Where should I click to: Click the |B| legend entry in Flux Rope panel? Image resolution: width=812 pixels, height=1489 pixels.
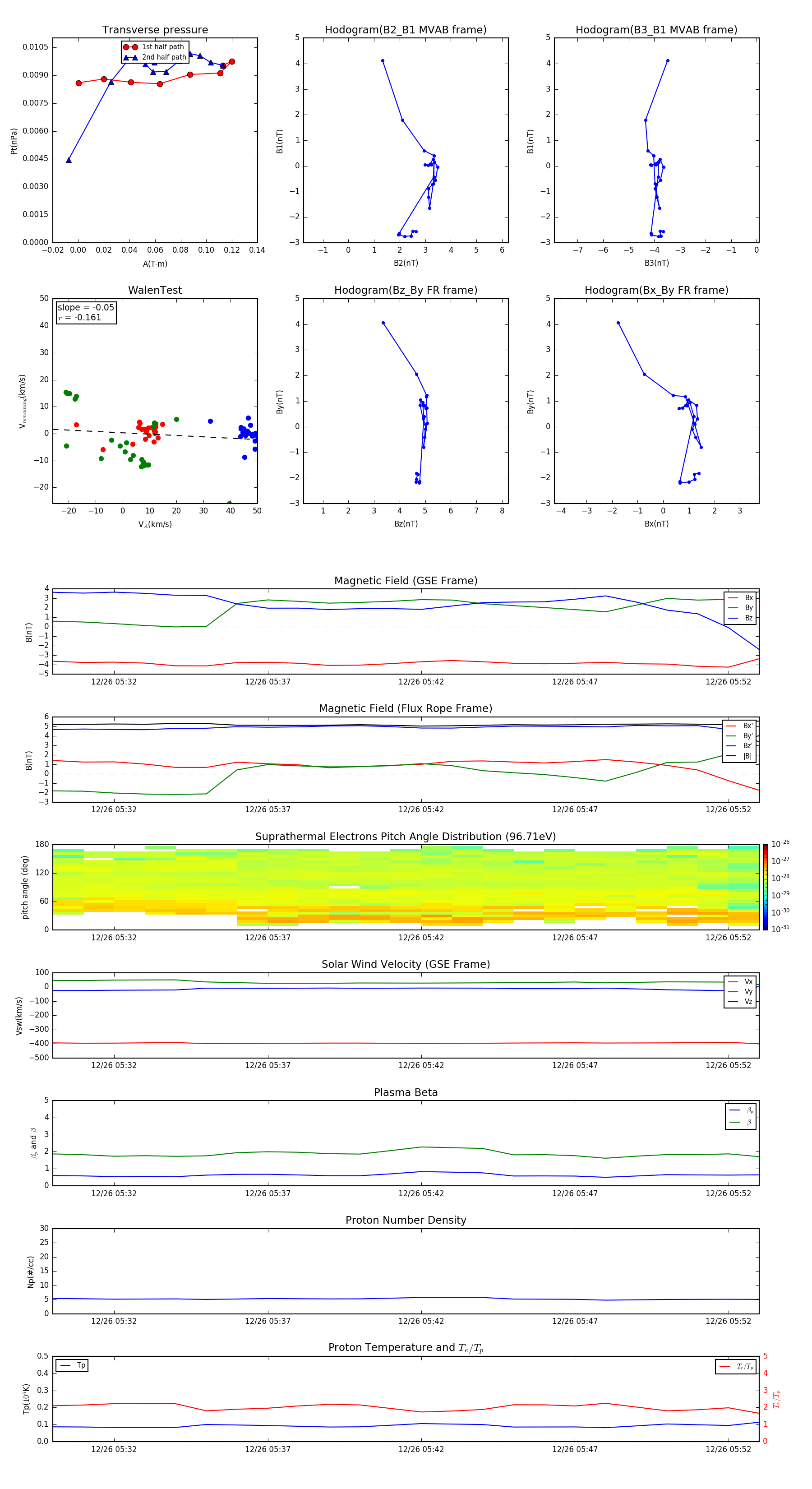(740, 756)
